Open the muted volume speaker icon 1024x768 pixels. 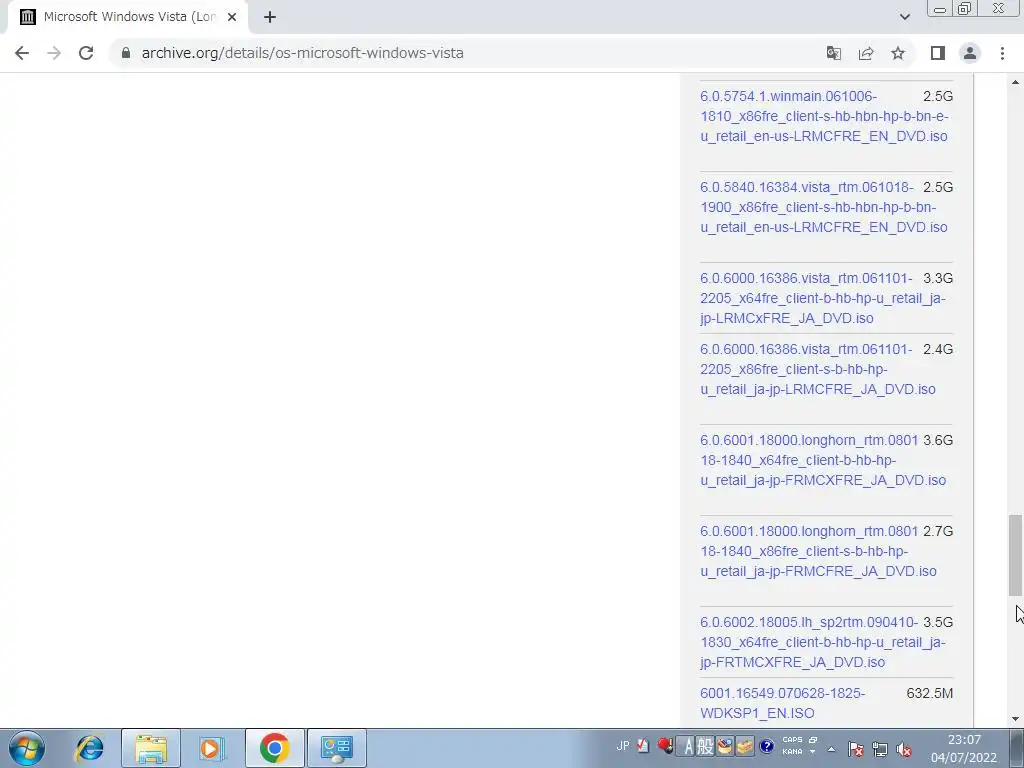(x=904, y=749)
